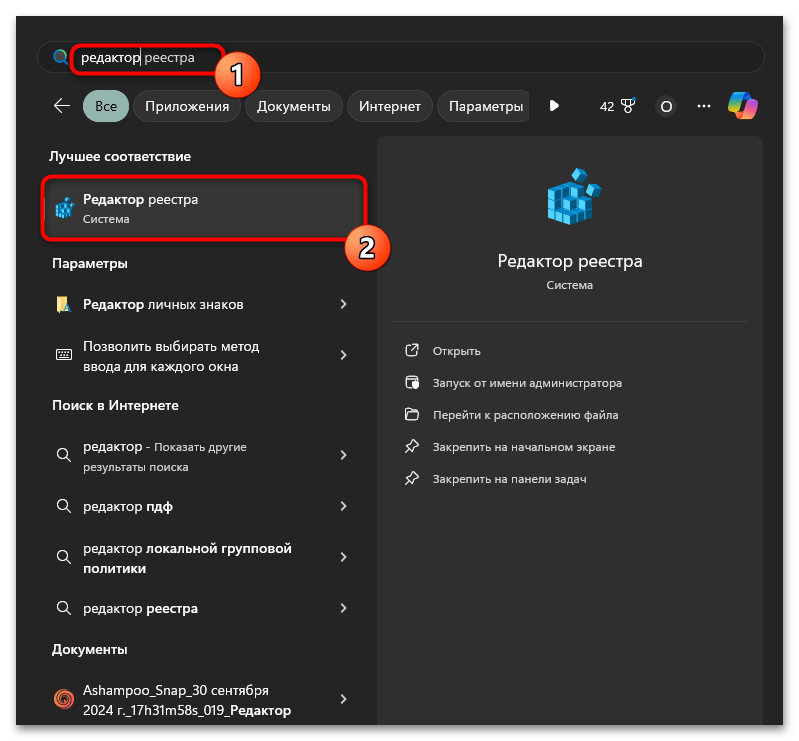This screenshot has height=741, width=799.
Task: Choose Закрепить на начальном экране
Action: [524, 447]
